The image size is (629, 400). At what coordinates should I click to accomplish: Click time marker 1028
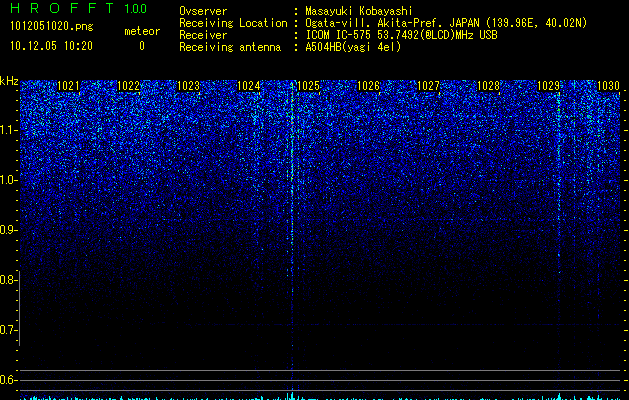[x=489, y=86]
